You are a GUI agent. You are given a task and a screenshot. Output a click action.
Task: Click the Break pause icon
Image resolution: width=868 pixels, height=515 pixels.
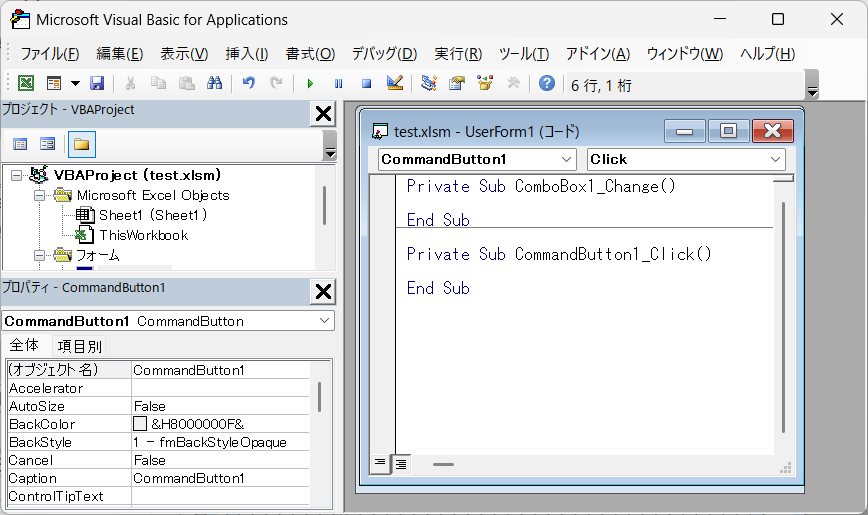point(338,84)
